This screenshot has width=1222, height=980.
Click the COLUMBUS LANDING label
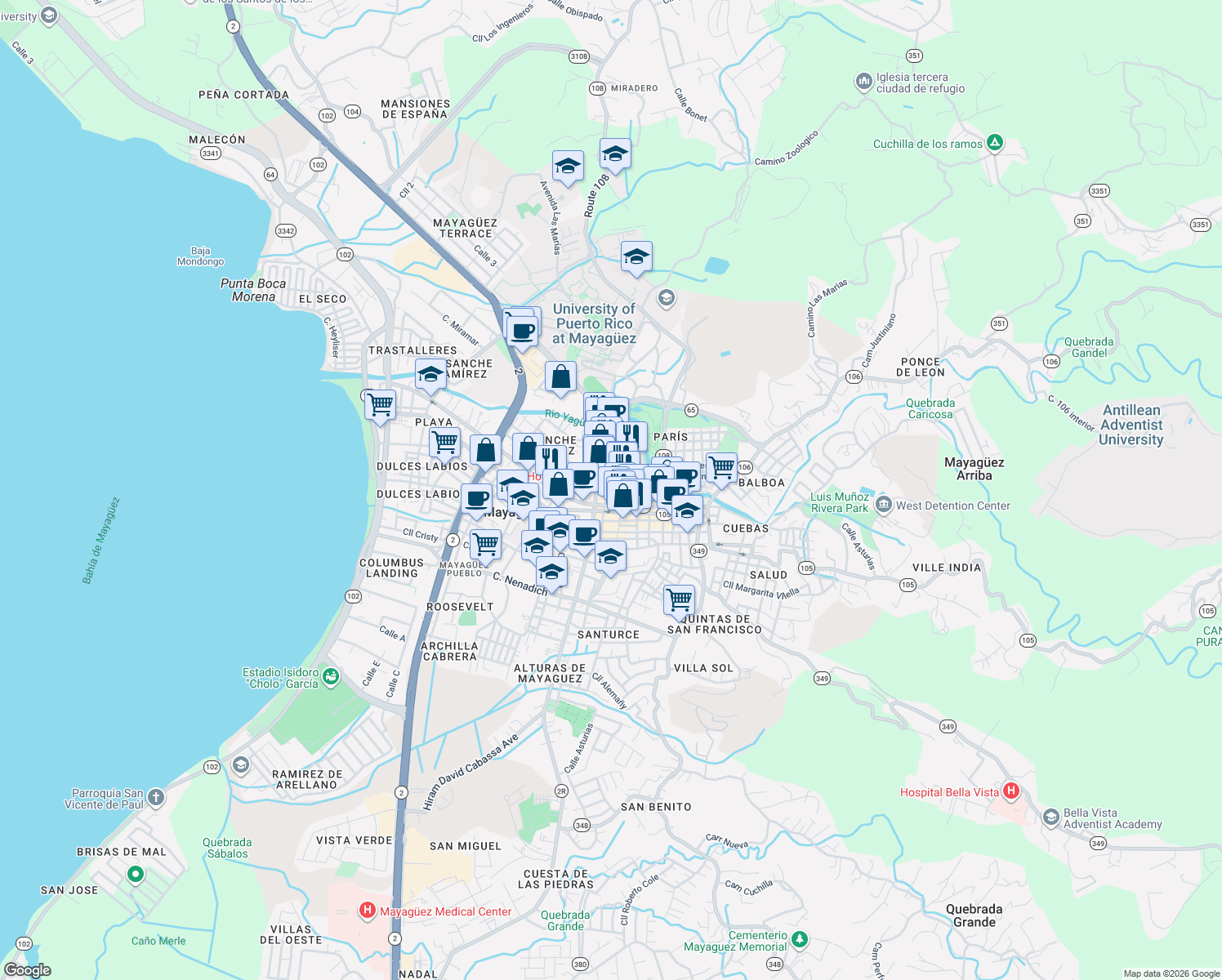(392, 568)
